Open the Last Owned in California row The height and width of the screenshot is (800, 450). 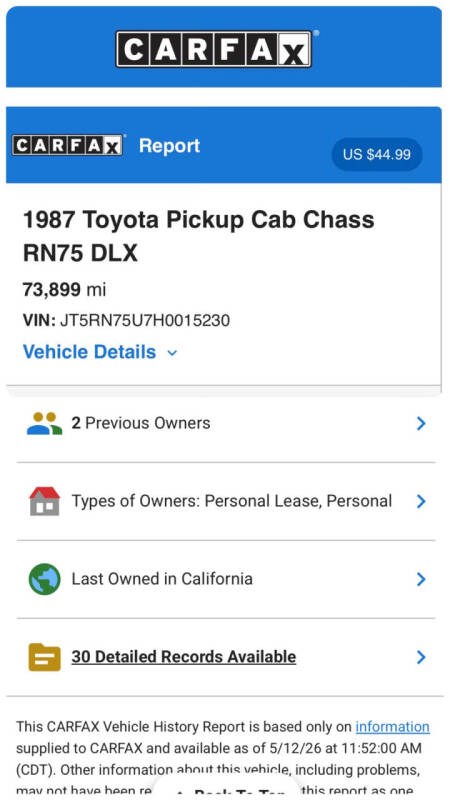(226, 579)
